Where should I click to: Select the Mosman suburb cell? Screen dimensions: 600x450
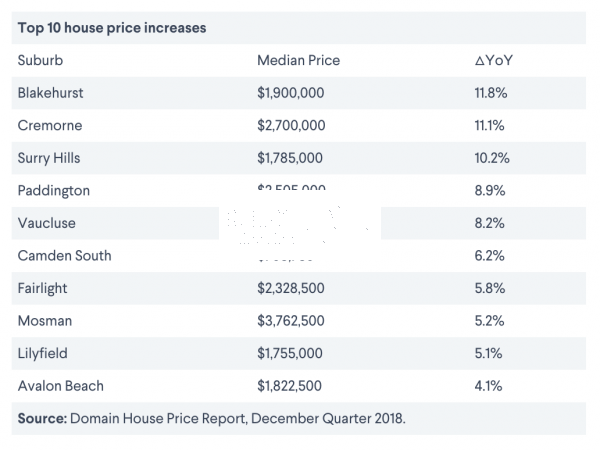coord(44,321)
